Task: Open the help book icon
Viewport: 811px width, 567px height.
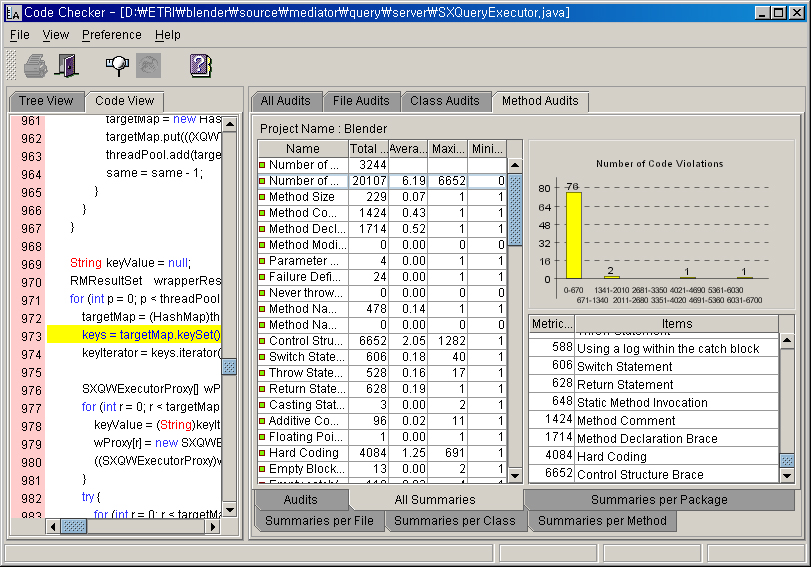Action: pos(201,66)
